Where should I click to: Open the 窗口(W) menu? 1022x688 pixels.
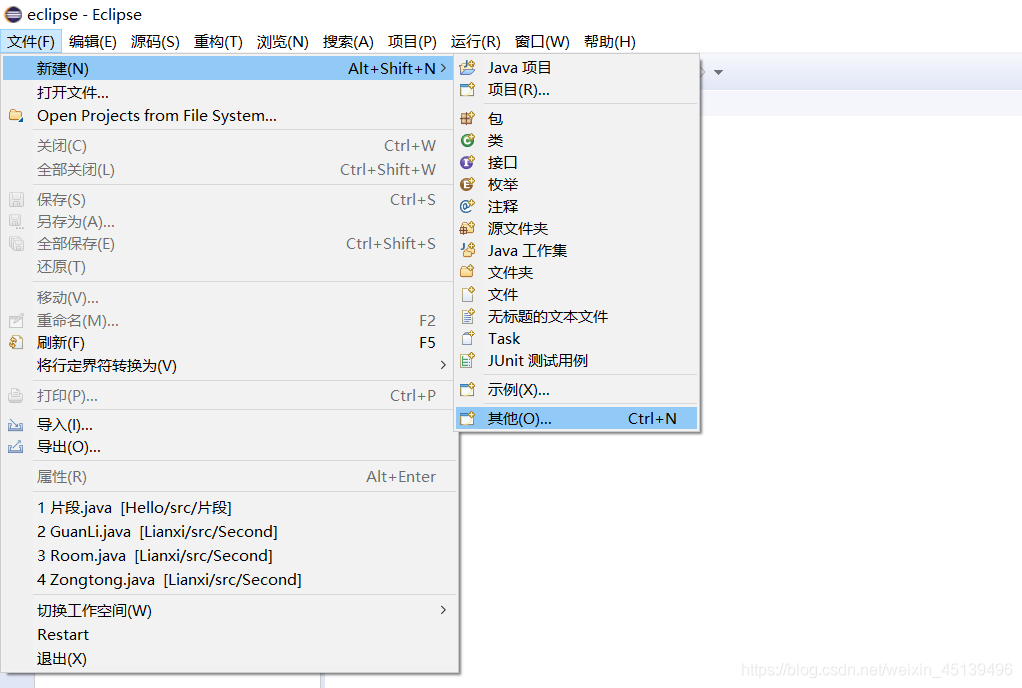542,42
